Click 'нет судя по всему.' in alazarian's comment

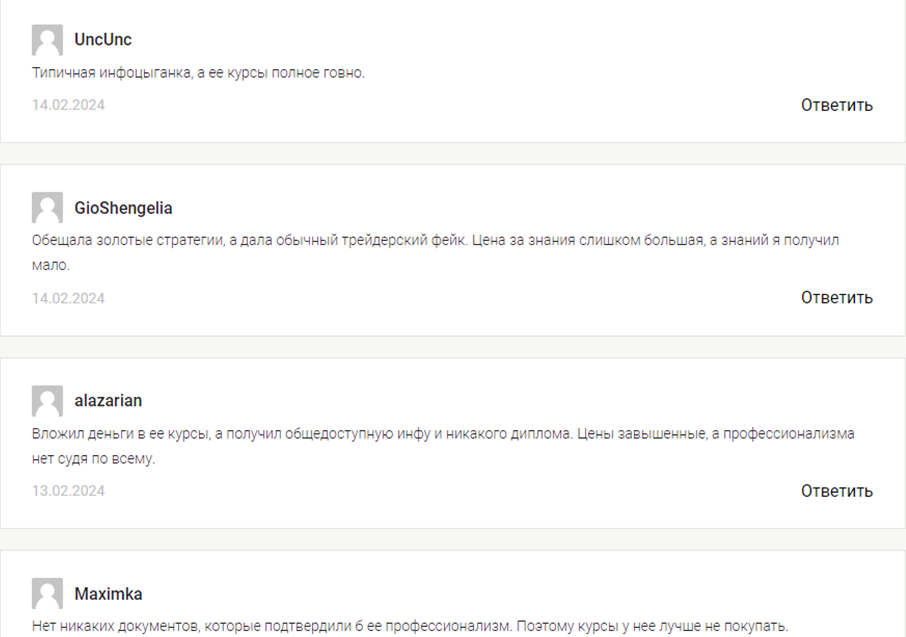(x=94, y=459)
